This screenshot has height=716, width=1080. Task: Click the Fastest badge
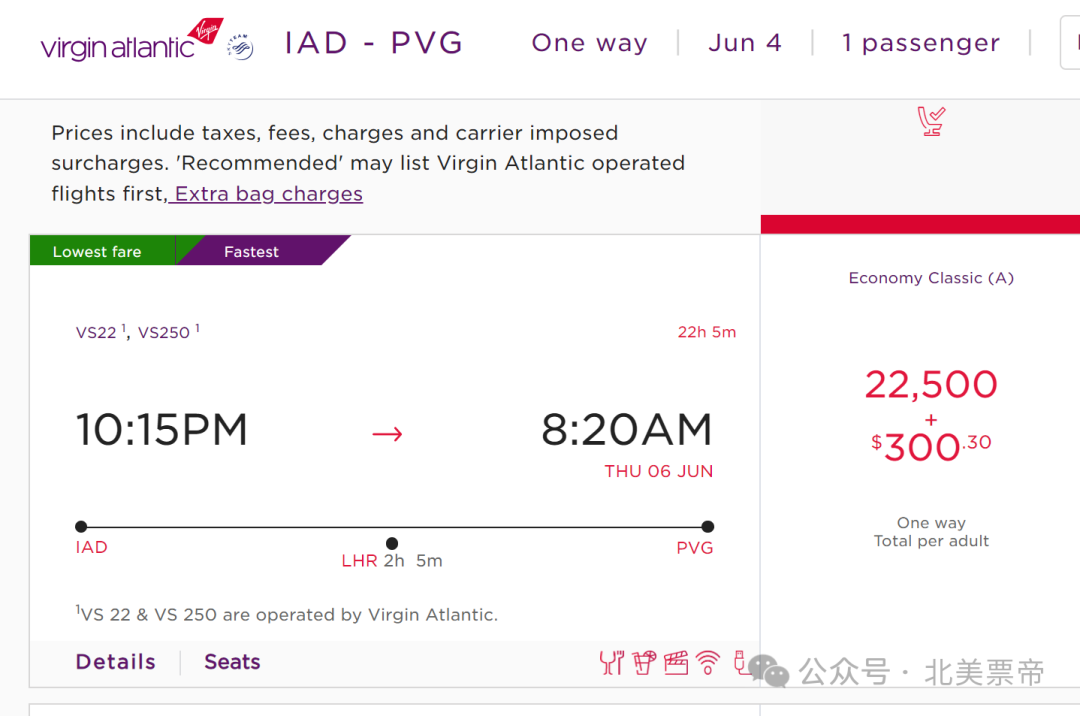pos(251,251)
